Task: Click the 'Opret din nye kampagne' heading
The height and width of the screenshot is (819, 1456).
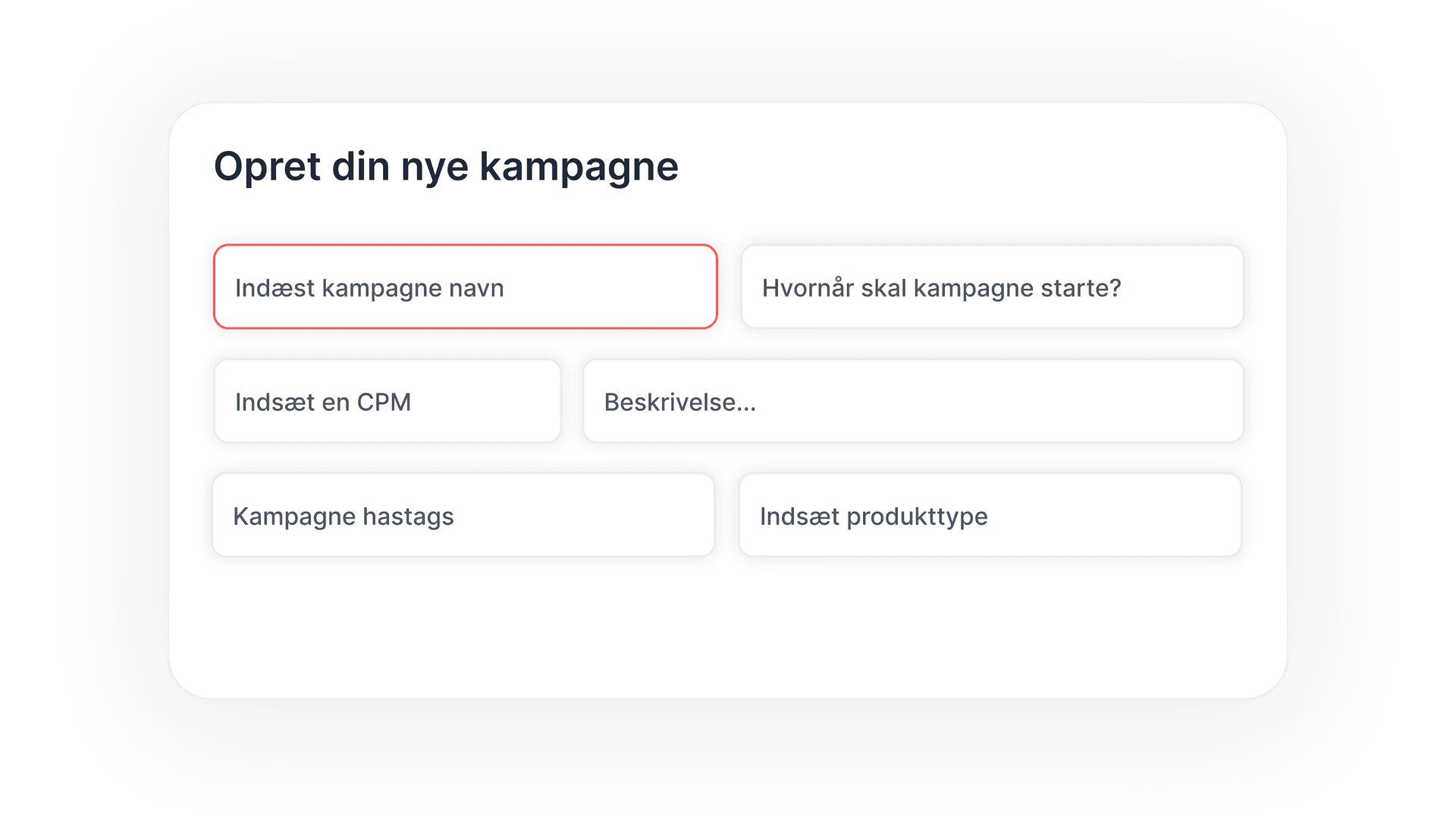Action: click(x=446, y=167)
